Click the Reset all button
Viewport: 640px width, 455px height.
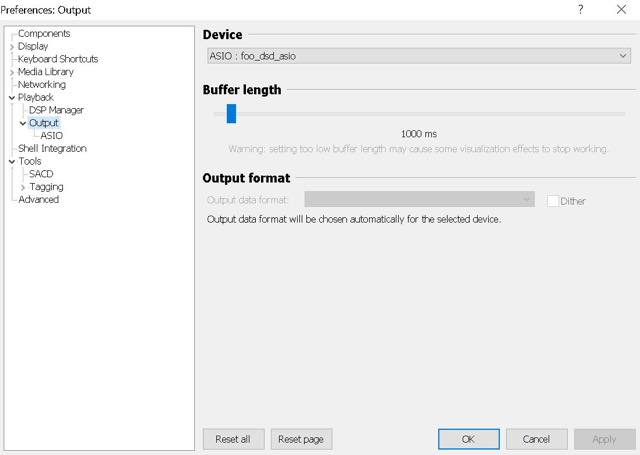pos(233,439)
